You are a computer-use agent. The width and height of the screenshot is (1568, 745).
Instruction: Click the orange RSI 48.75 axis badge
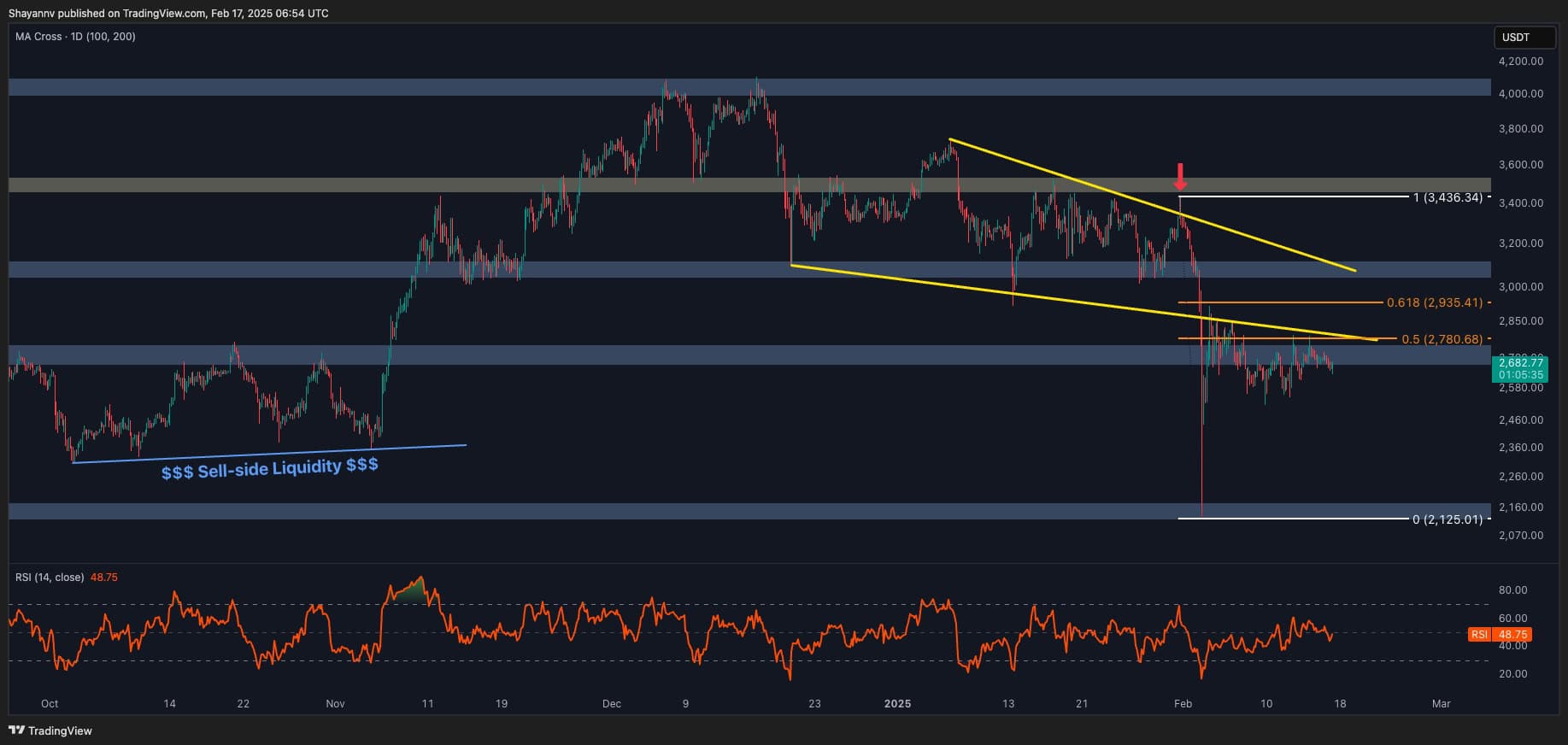(1500, 635)
